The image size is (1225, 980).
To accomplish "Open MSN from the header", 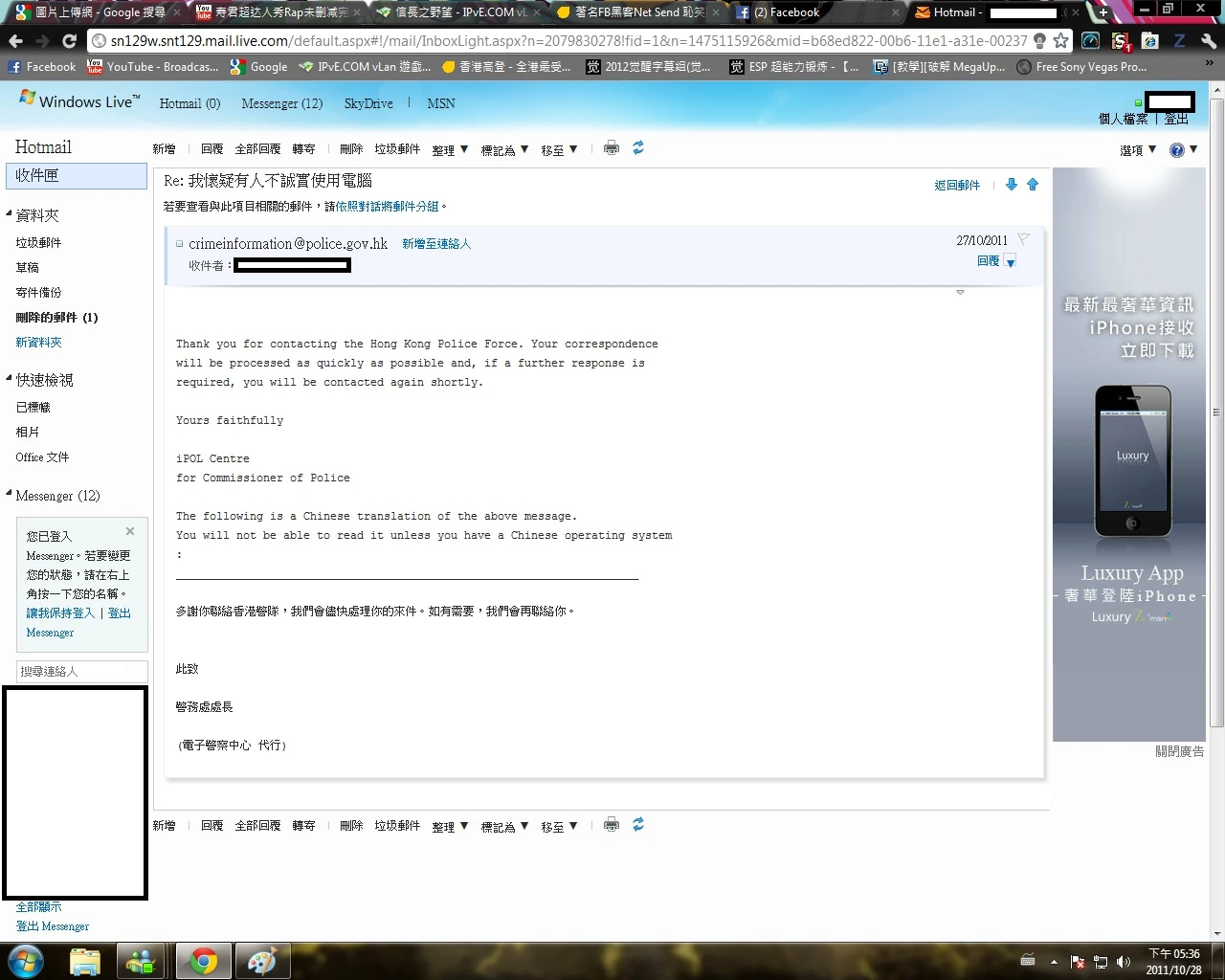I will [x=441, y=103].
